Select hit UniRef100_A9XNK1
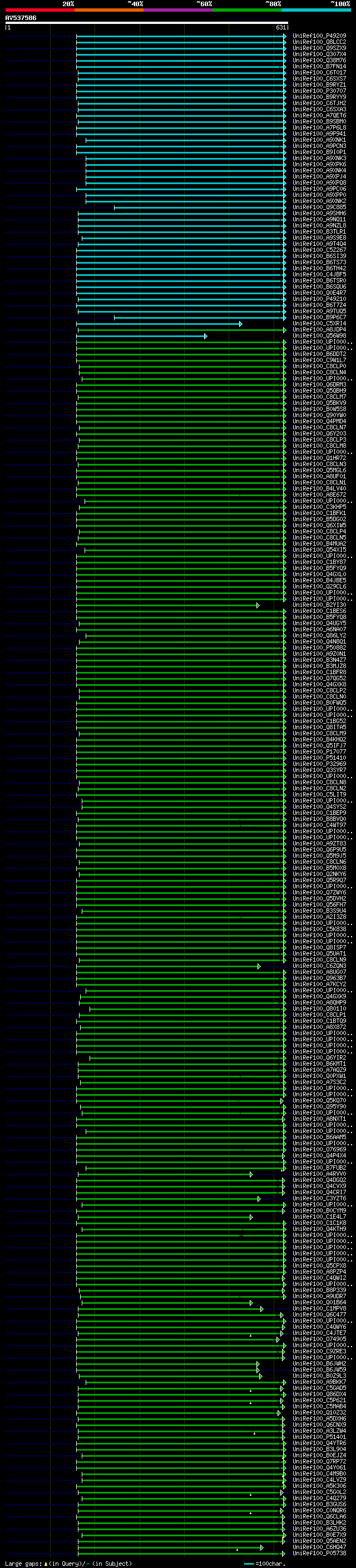This screenshot has height=1568, width=356. 319,140
